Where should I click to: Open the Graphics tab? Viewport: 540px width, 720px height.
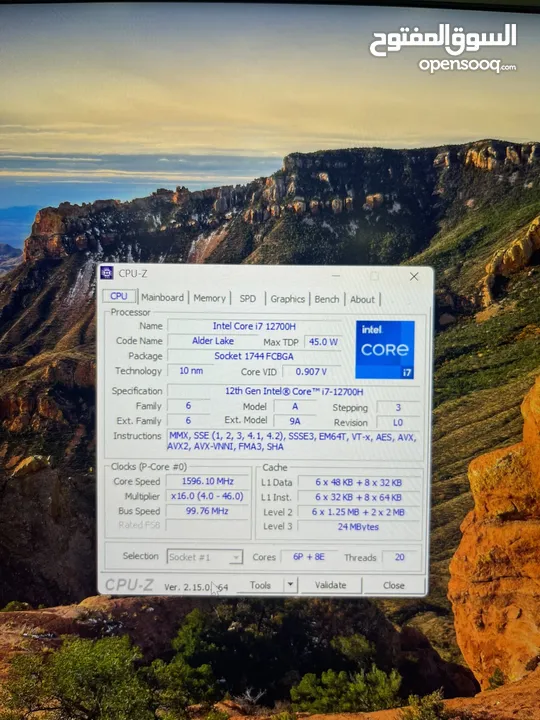[x=287, y=299]
